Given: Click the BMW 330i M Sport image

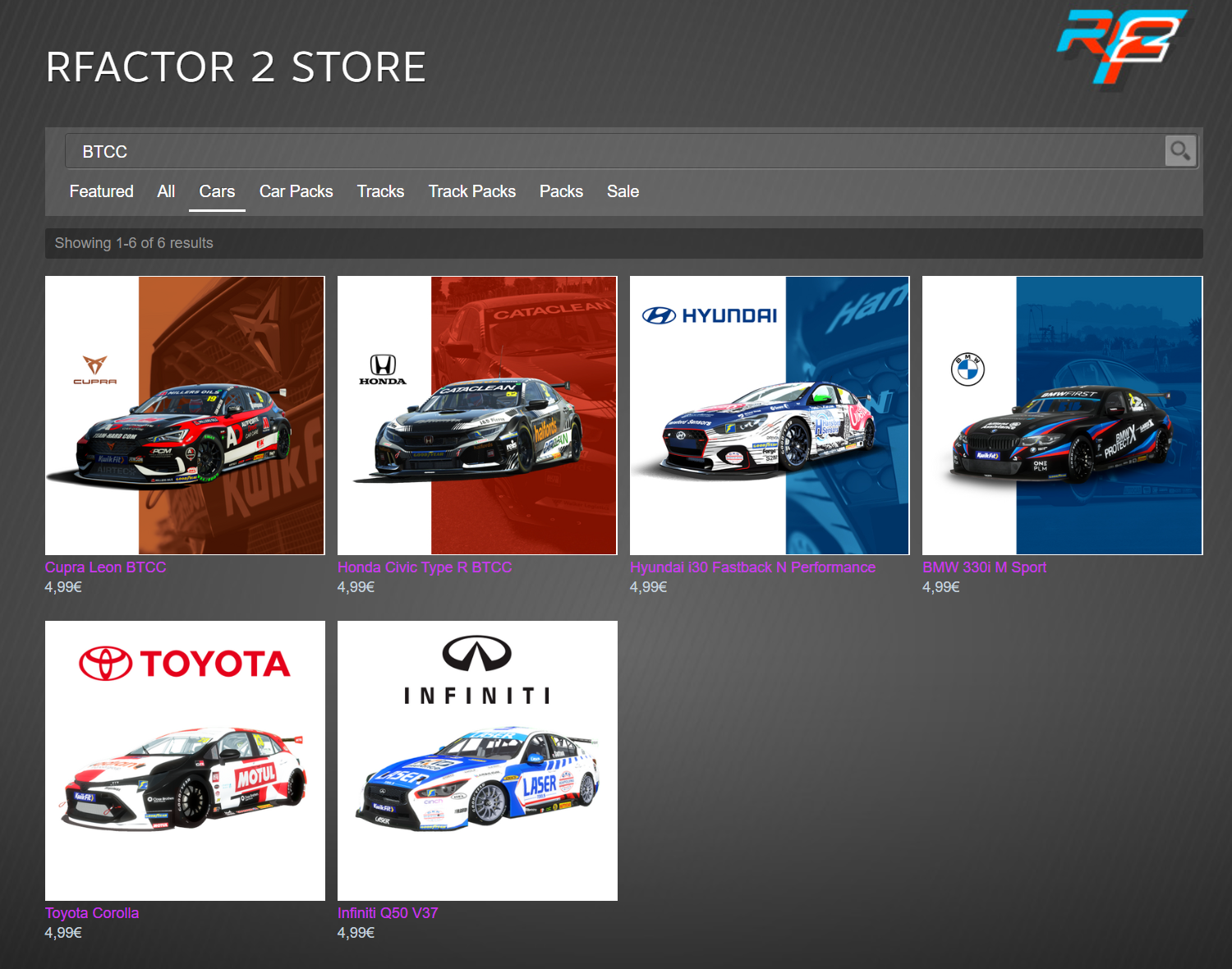Looking at the screenshot, I should click(1062, 416).
